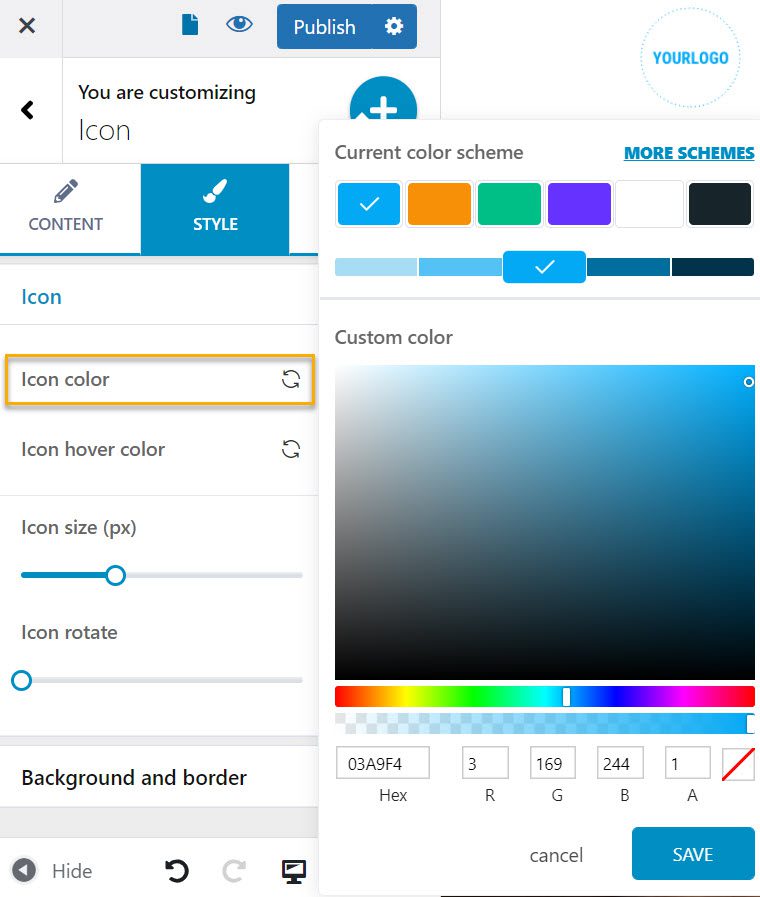
Task: Switch to the Content tab
Action: [x=65, y=208]
